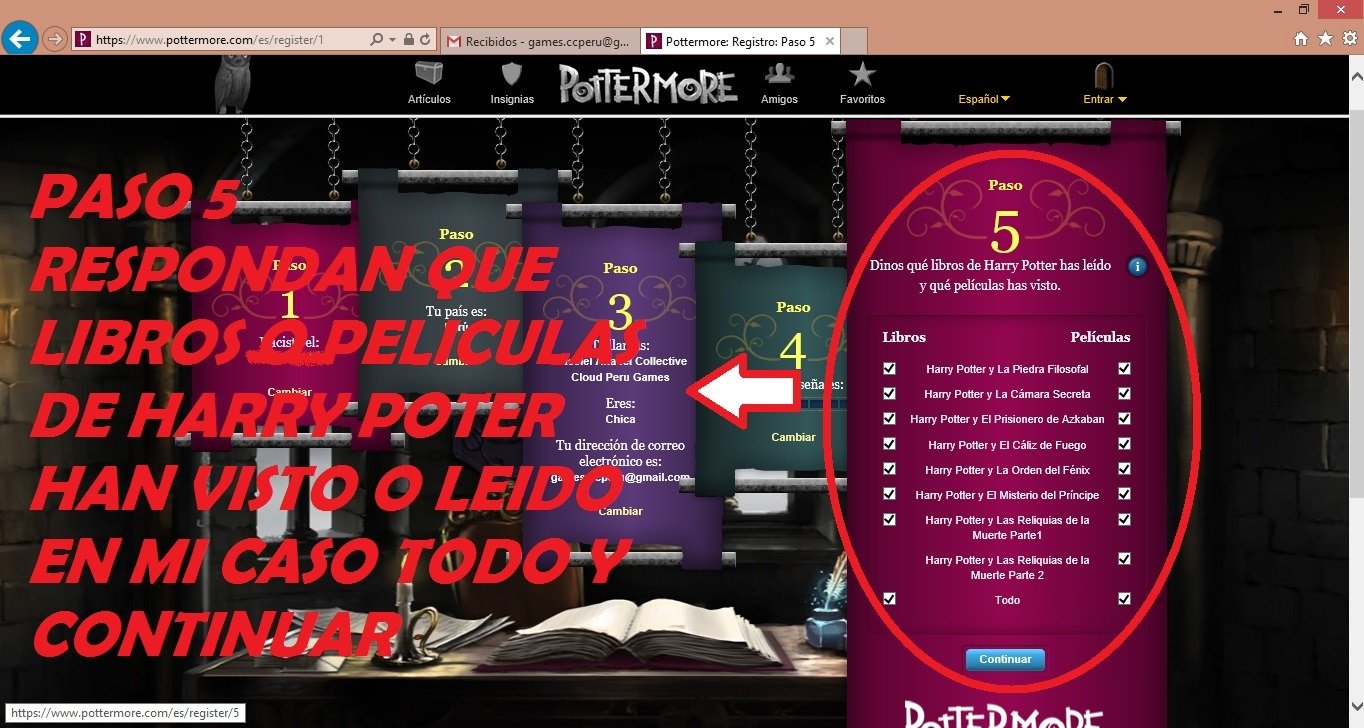Close the Pottermore Registro Paso 5 tab

coord(829,42)
